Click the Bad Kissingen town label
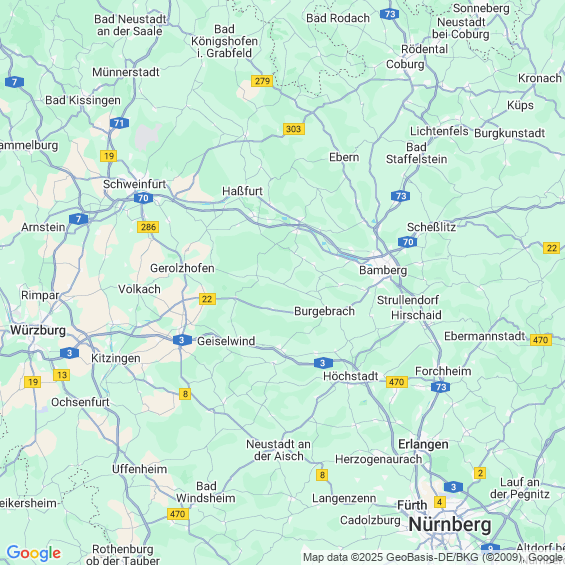This screenshot has width=565, height=565. [x=83, y=100]
